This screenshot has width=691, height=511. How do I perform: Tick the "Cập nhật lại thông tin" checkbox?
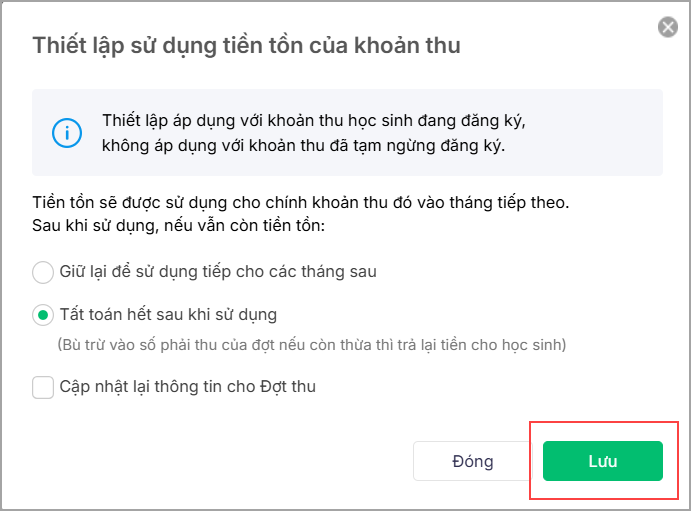tap(43, 387)
